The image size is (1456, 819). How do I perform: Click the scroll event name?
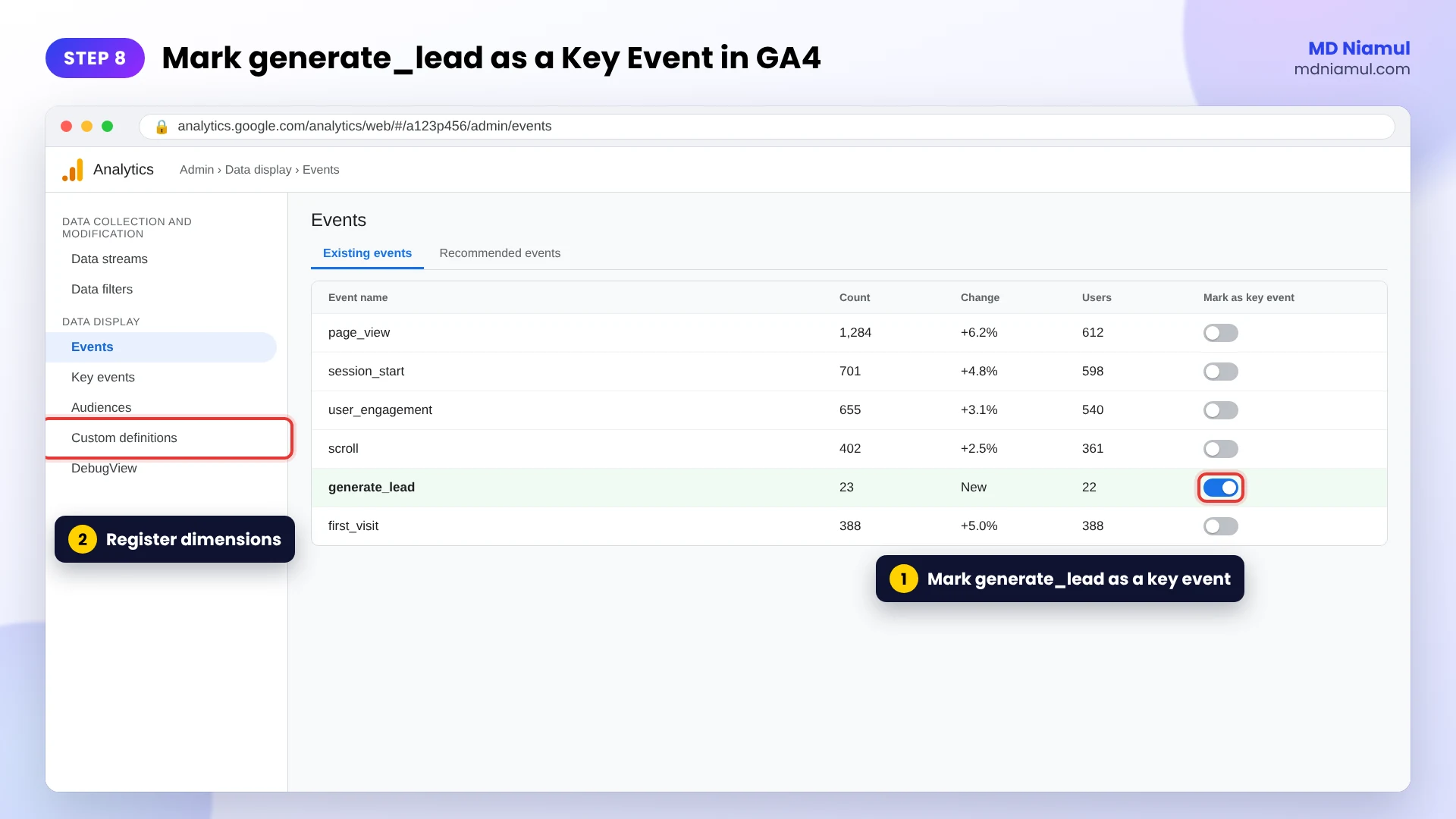[x=343, y=449]
